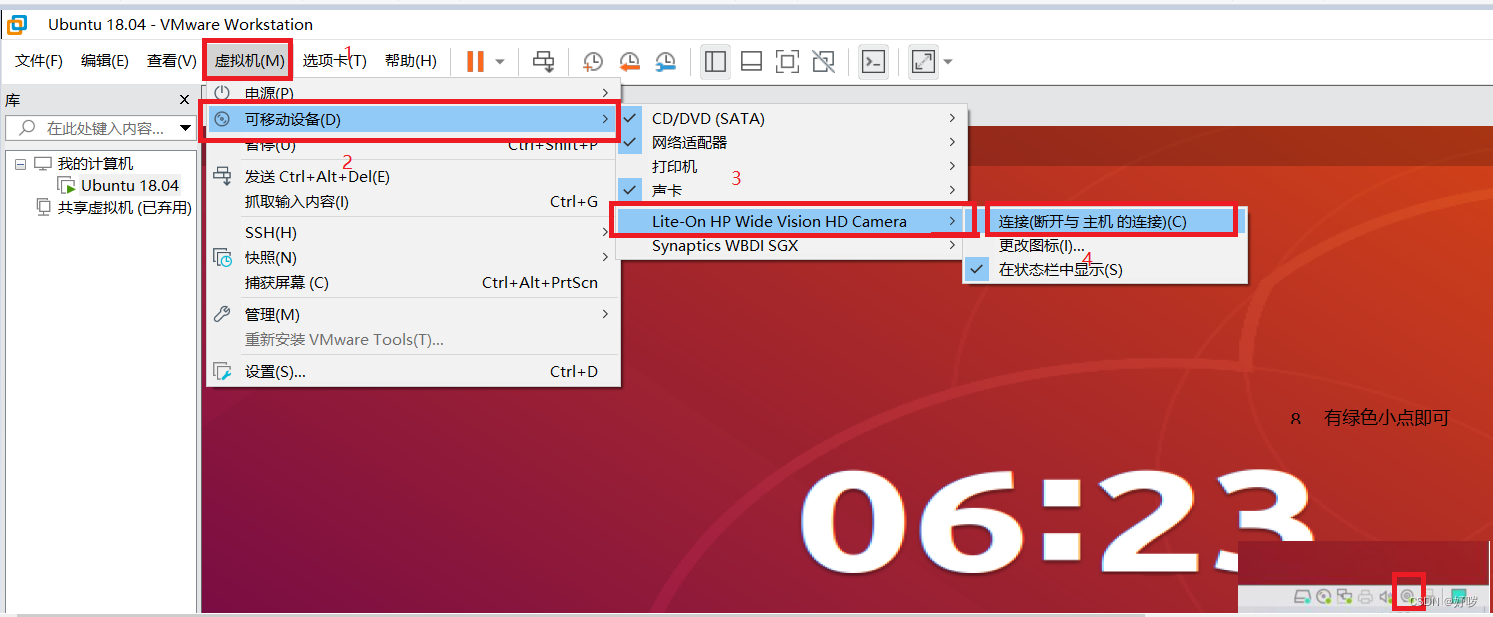
Task: Focus the 在此处键入内容 search field
Action: click(x=100, y=128)
